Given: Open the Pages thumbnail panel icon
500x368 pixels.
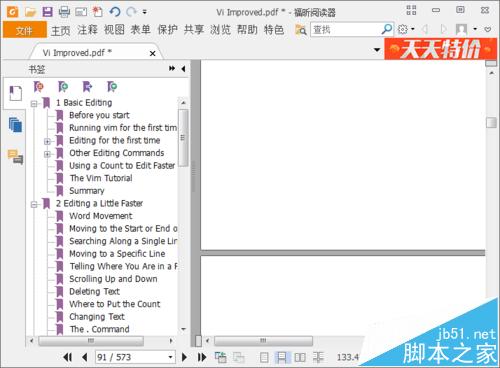Looking at the screenshot, I should 15,125.
